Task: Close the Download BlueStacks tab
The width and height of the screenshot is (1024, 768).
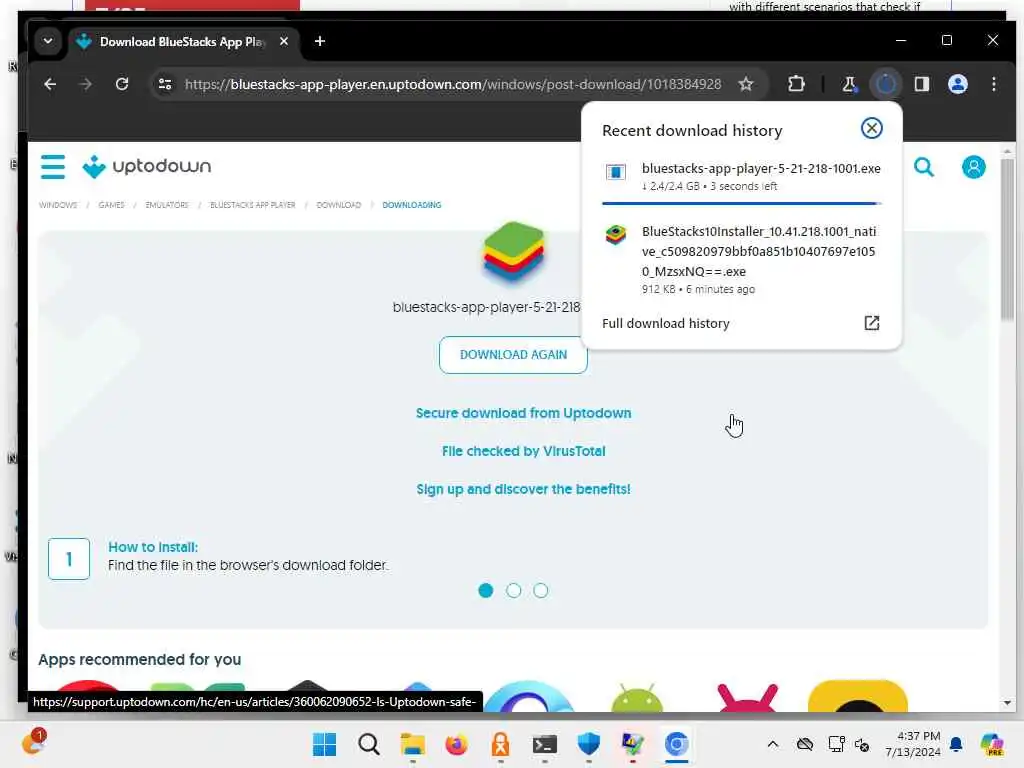Action: (284, 41)
